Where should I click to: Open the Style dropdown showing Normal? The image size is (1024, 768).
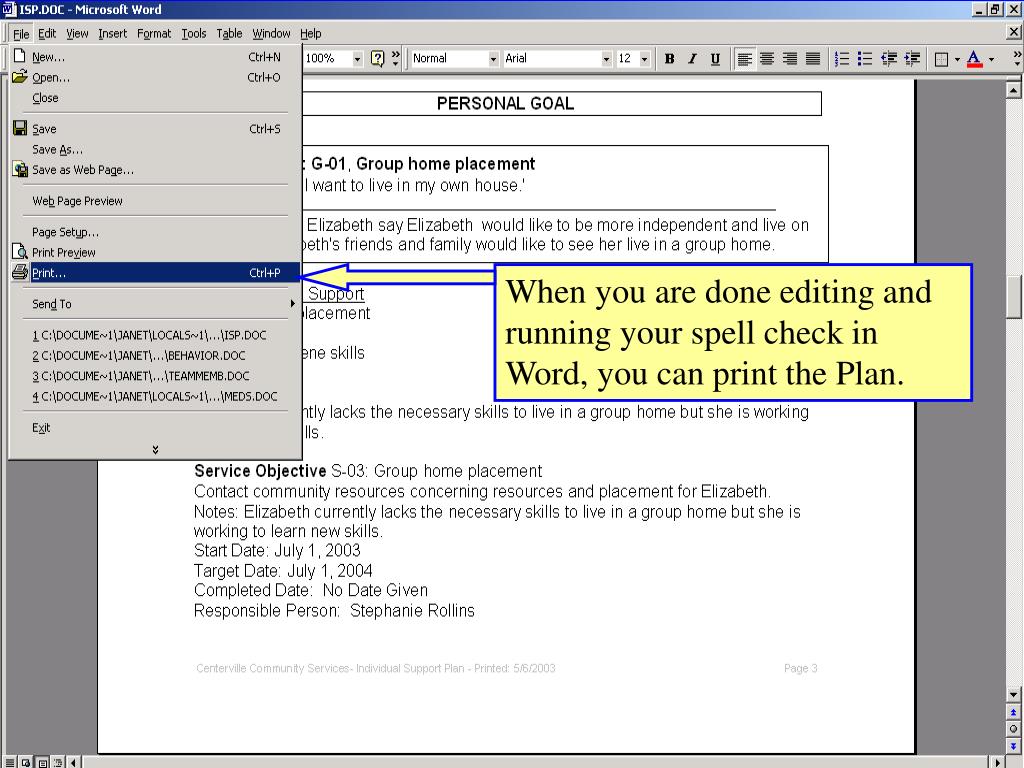[x=493, y=59]
